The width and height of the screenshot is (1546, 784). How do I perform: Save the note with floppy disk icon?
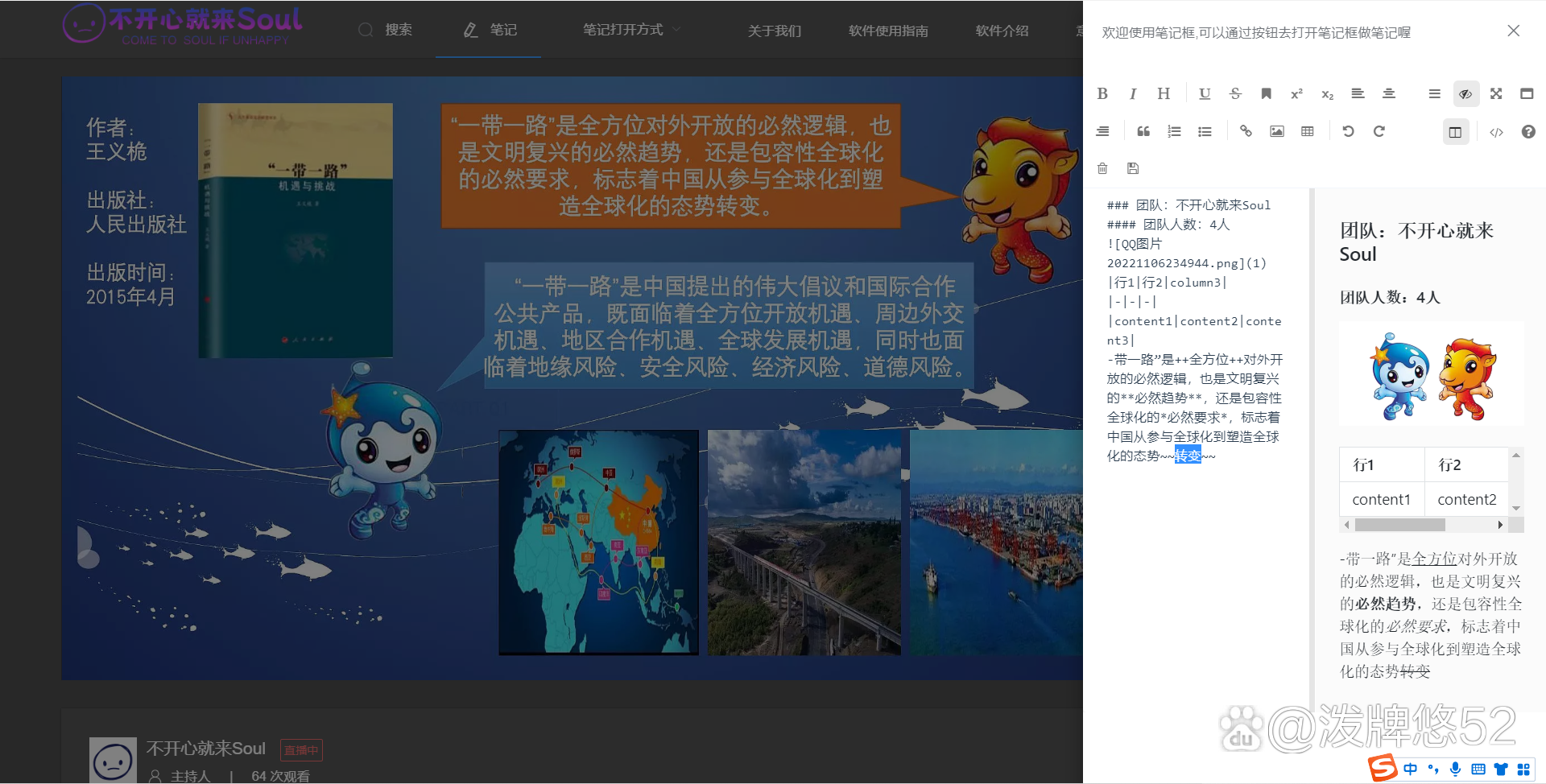pyautogui.click(x=1133, y=168)
